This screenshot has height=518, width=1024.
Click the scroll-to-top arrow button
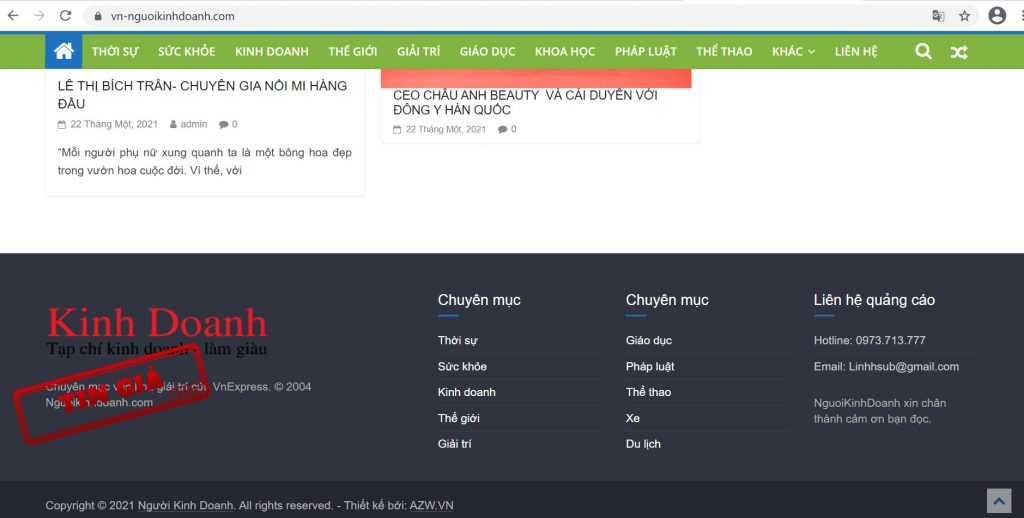pyautogui.click(x=998, y=500)
